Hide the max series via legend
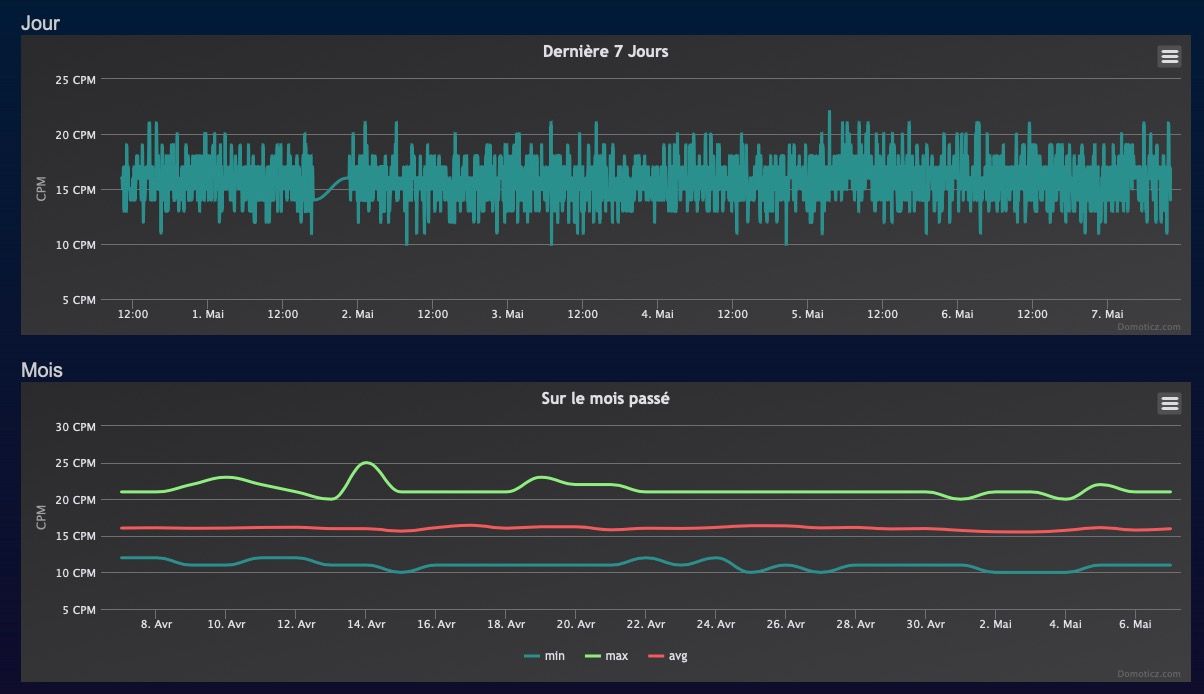This screenshot has width=1204, height=694. [608, 656]
